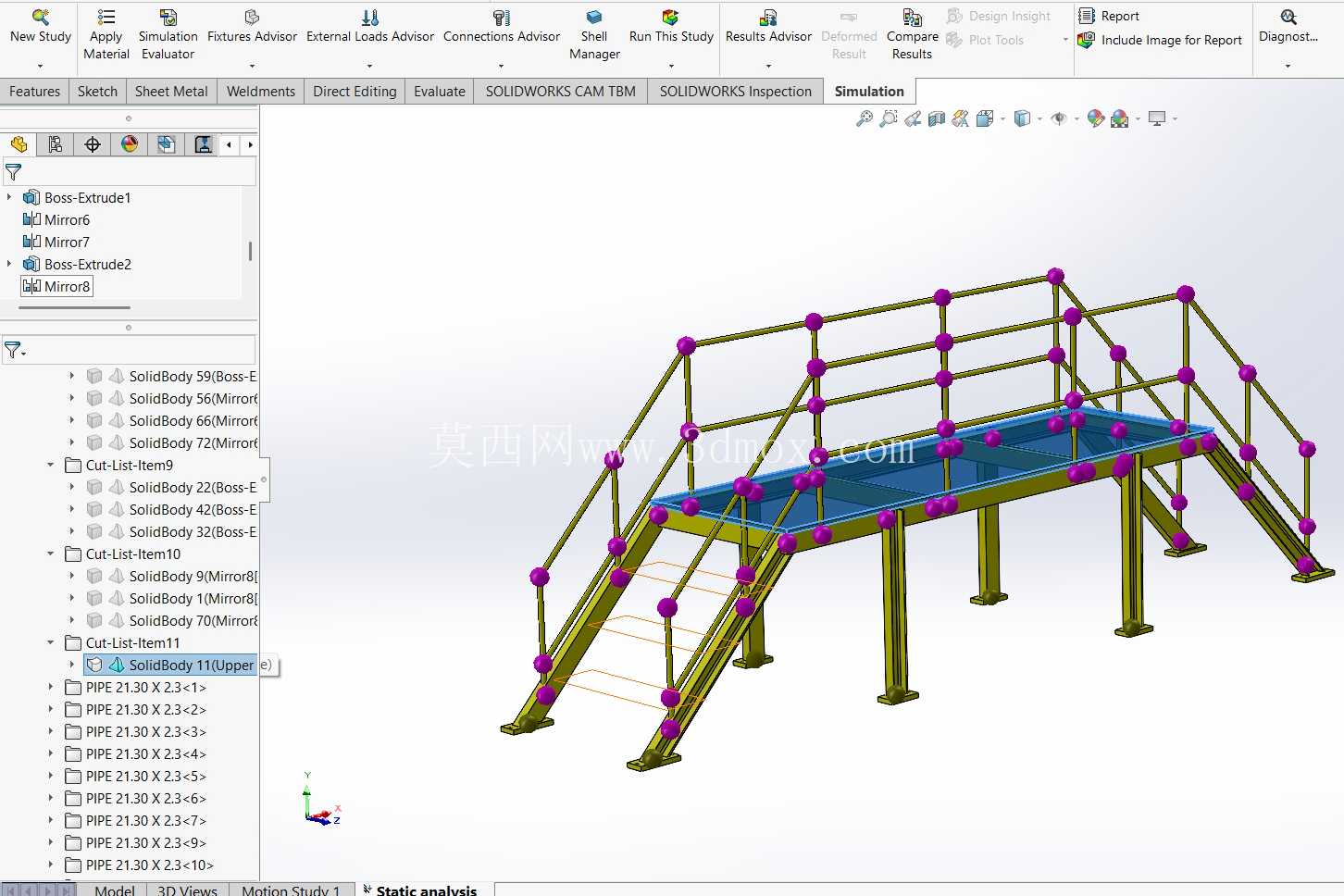Expand PIPE 21.30 X 2.3<5> folder

51,776
